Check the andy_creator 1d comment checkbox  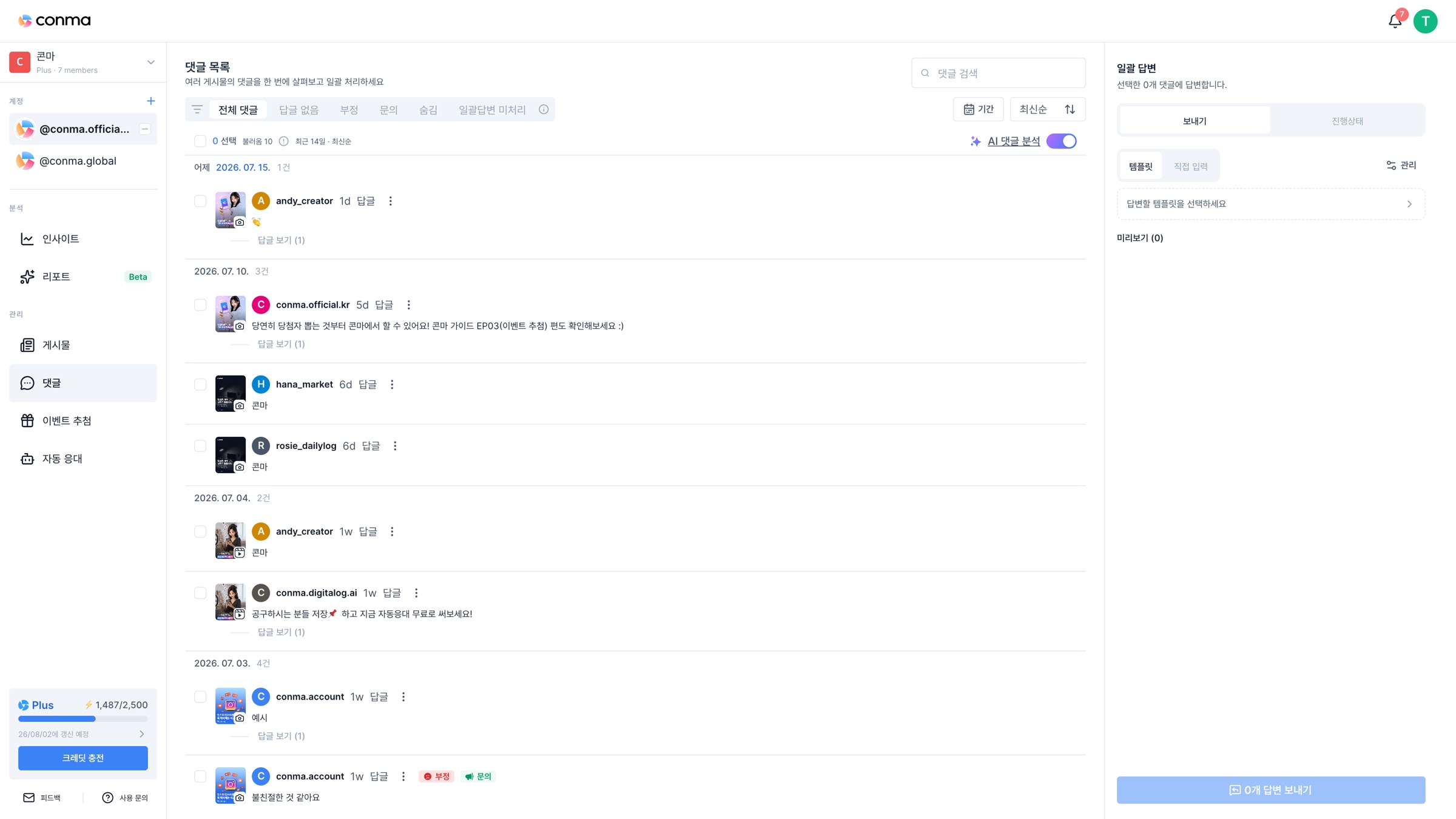pyautogui.click(x=200, y=201)
